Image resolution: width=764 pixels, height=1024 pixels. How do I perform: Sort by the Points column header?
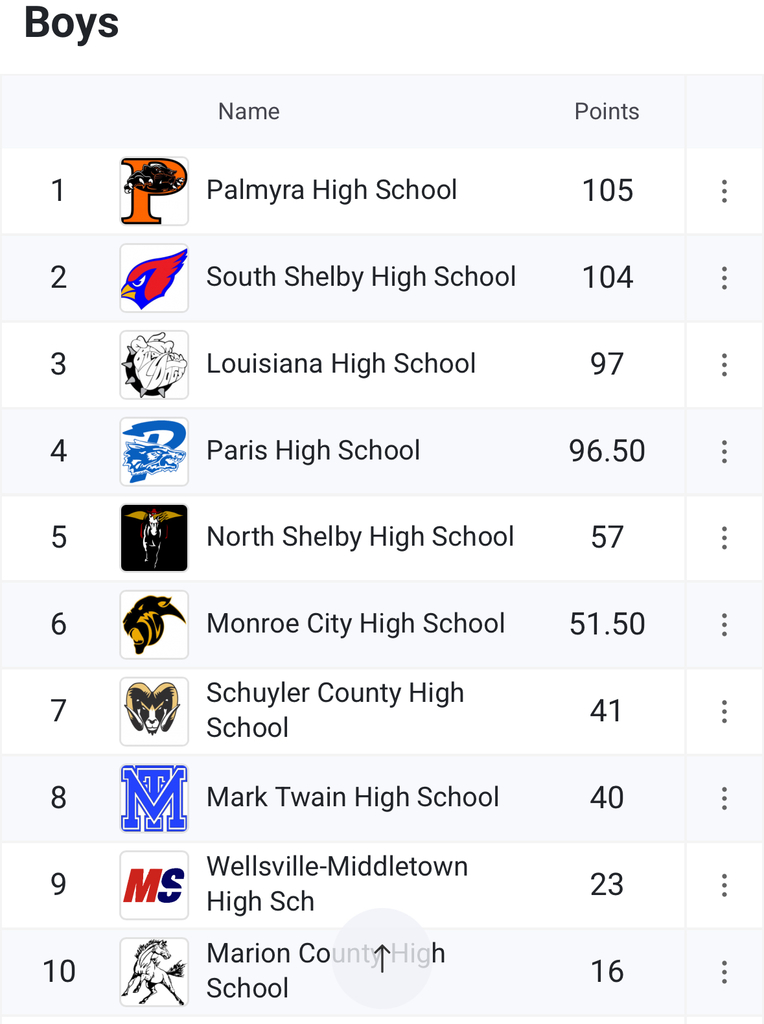[x=606, y=111]
